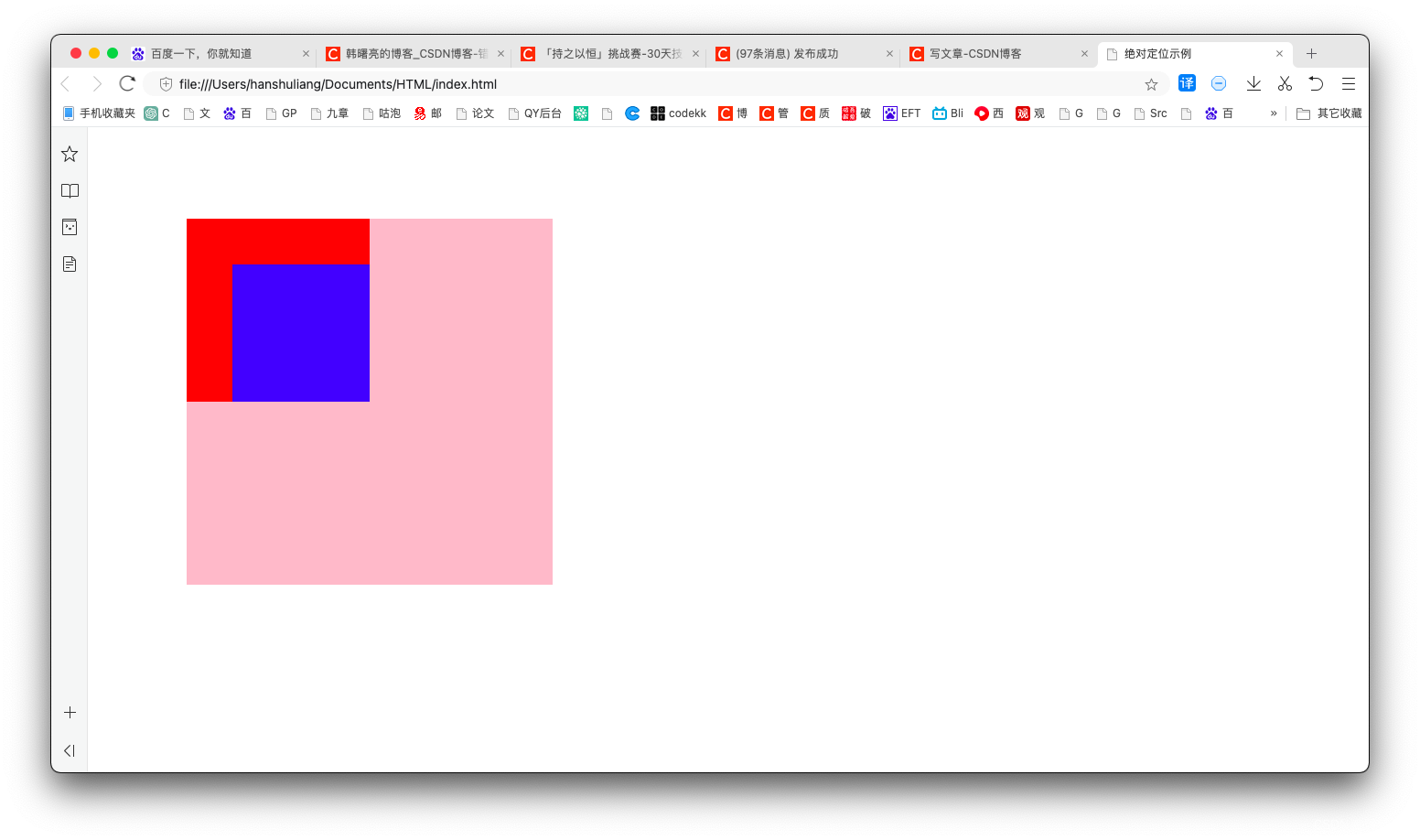Viewport: 1420px width, 840px height.
Task: Close the 韩曙亮的博客 tab
Action: point(500,54)
